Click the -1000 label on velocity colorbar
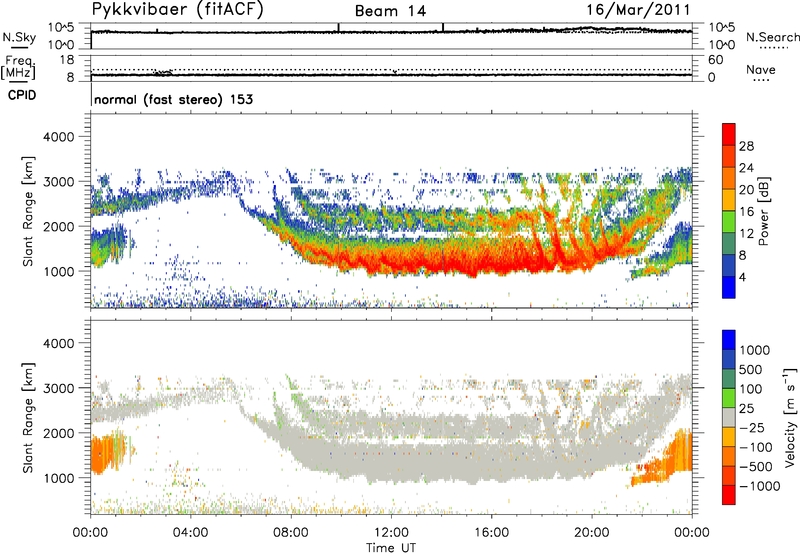The width and height of the screenshot is (800, 554). [x=760, y=486]
